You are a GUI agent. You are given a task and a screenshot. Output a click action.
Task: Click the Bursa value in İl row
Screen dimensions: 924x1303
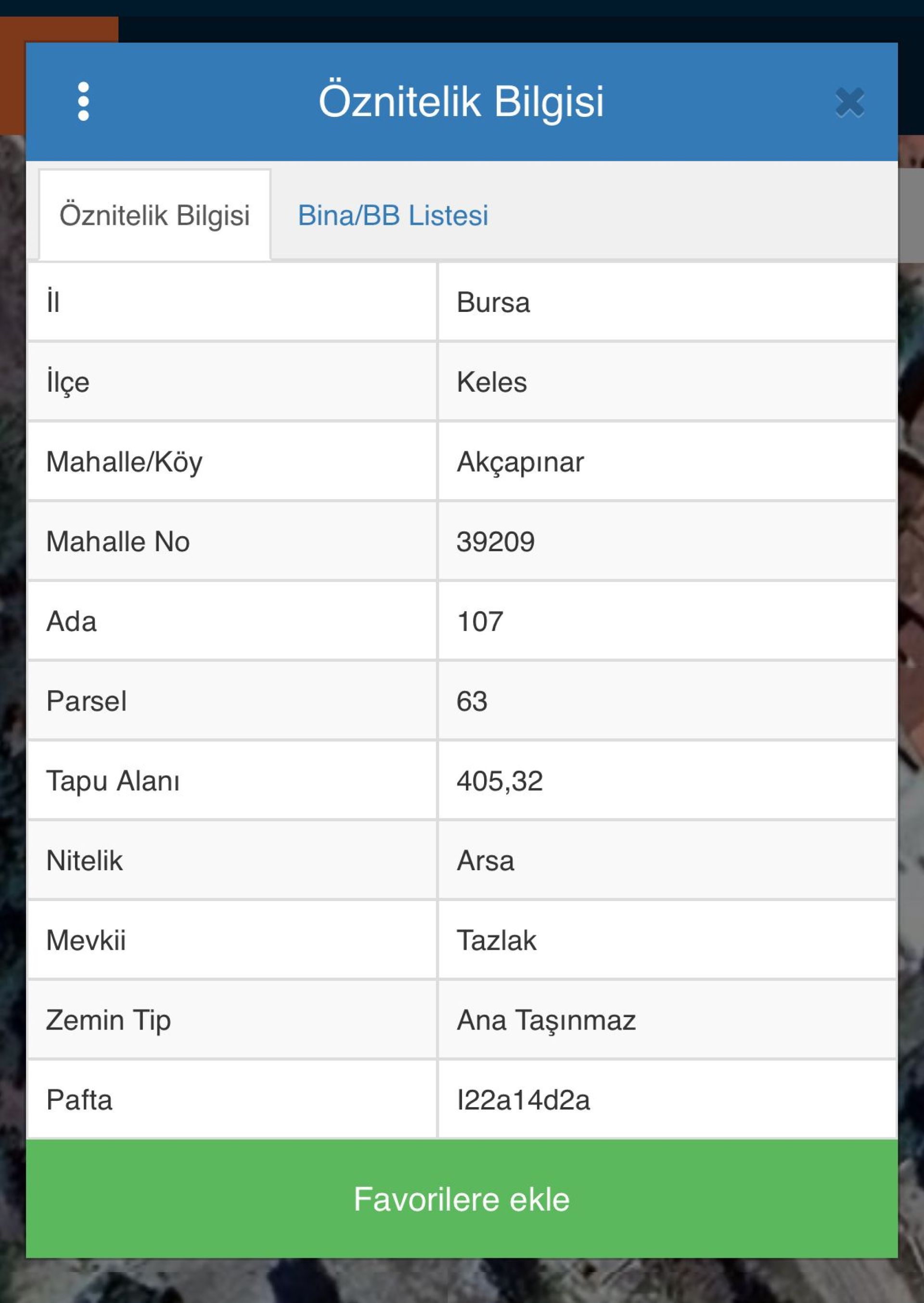(x=493, y=302)
